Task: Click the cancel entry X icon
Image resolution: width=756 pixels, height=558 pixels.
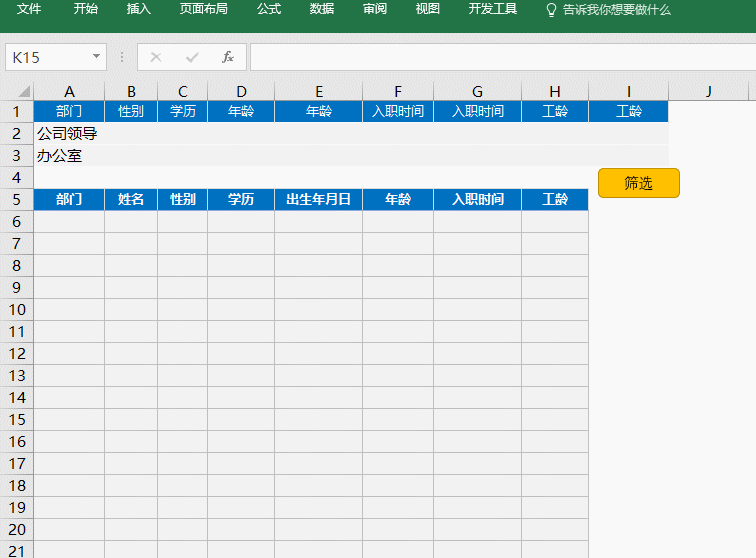Action: click(156, 57)
